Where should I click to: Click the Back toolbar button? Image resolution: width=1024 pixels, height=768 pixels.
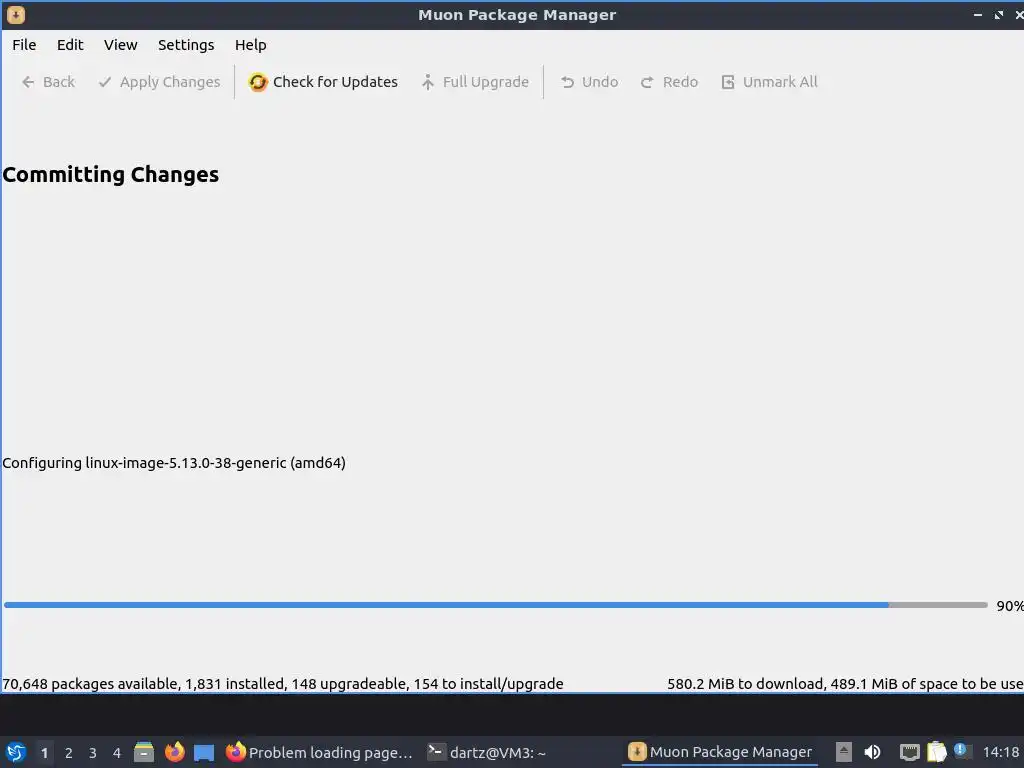pyautogui.click(x=48, y=82)
